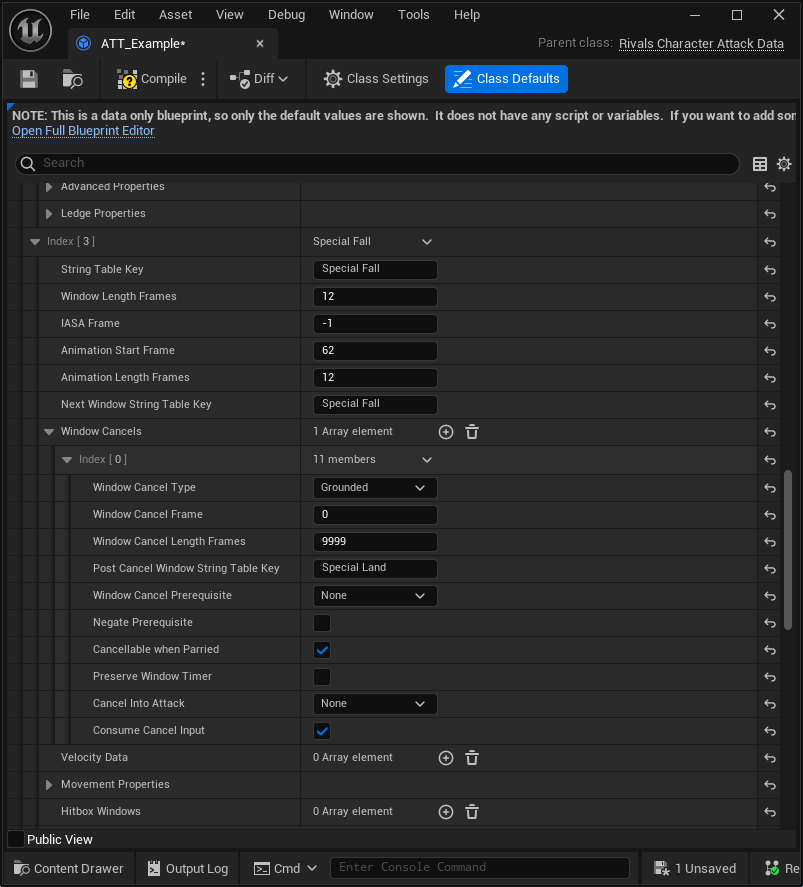
Task: Reset Cancellable when Parried to default
Action: coord(770,650)
